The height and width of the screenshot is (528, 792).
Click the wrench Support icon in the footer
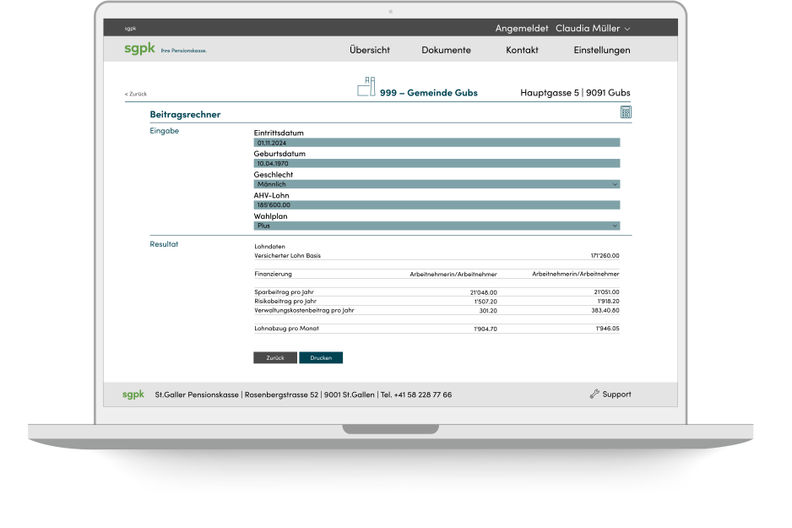[594, 394]
